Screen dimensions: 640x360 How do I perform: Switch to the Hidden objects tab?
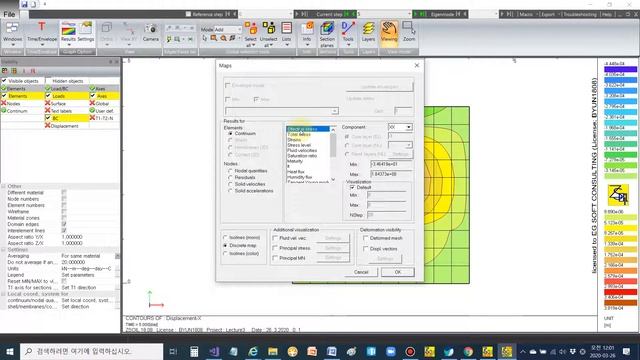tap(68, 81)
